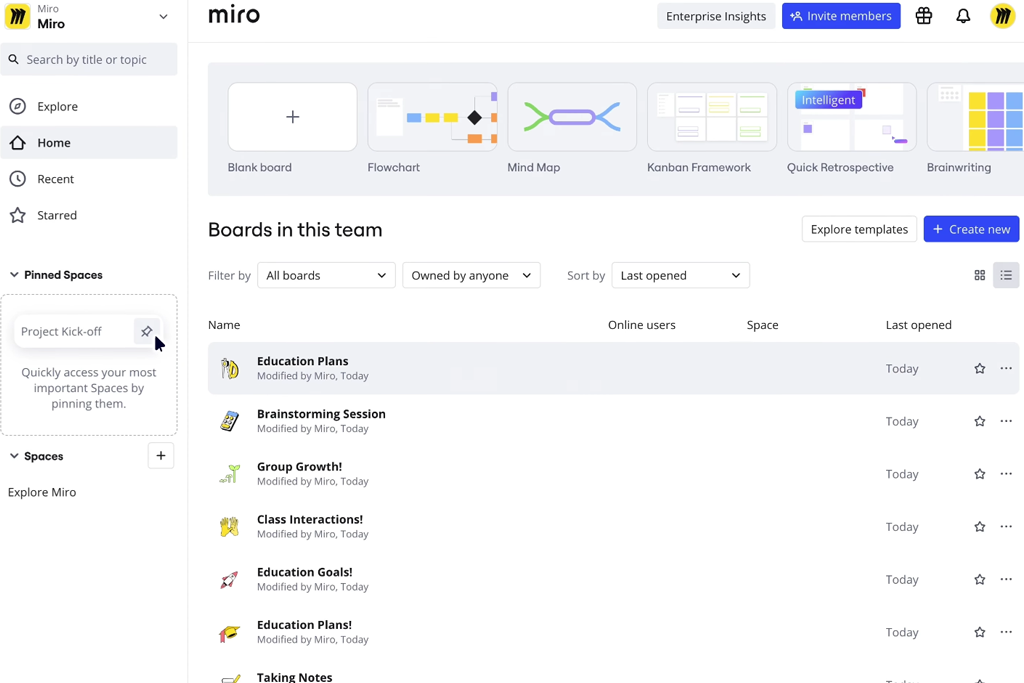
Task: Star the Education Plans board
Action: (x=980, y=369)
